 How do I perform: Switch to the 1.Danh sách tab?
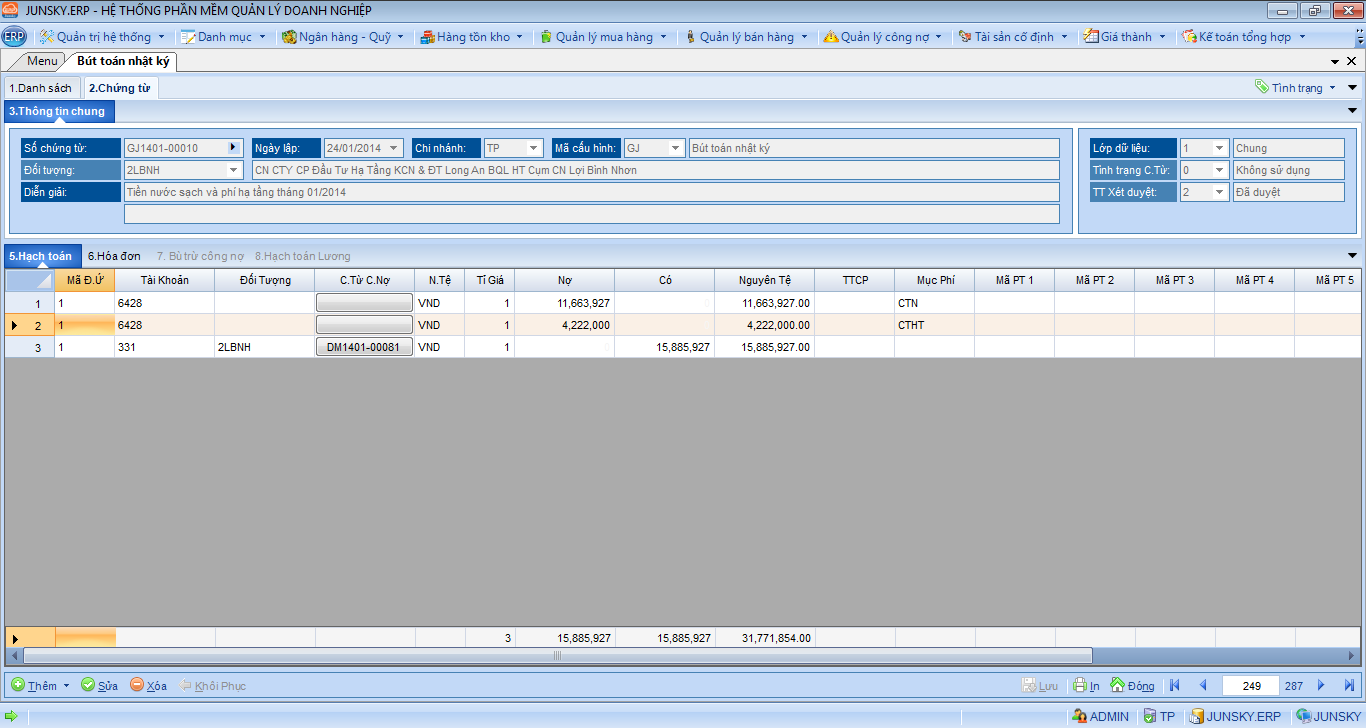pos(41,88)
